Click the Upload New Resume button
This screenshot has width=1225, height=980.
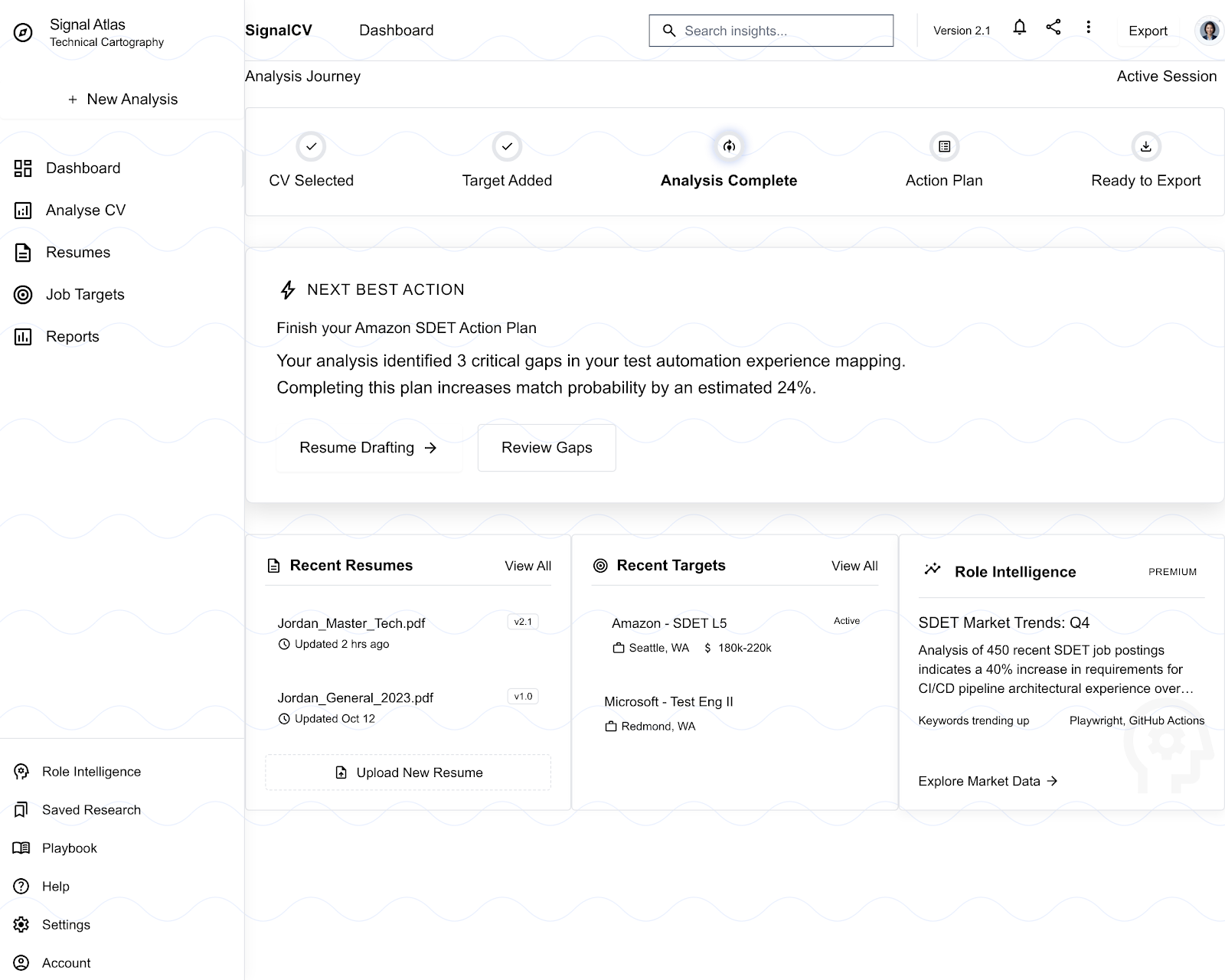pyautogui.click(x=408, y=773)
